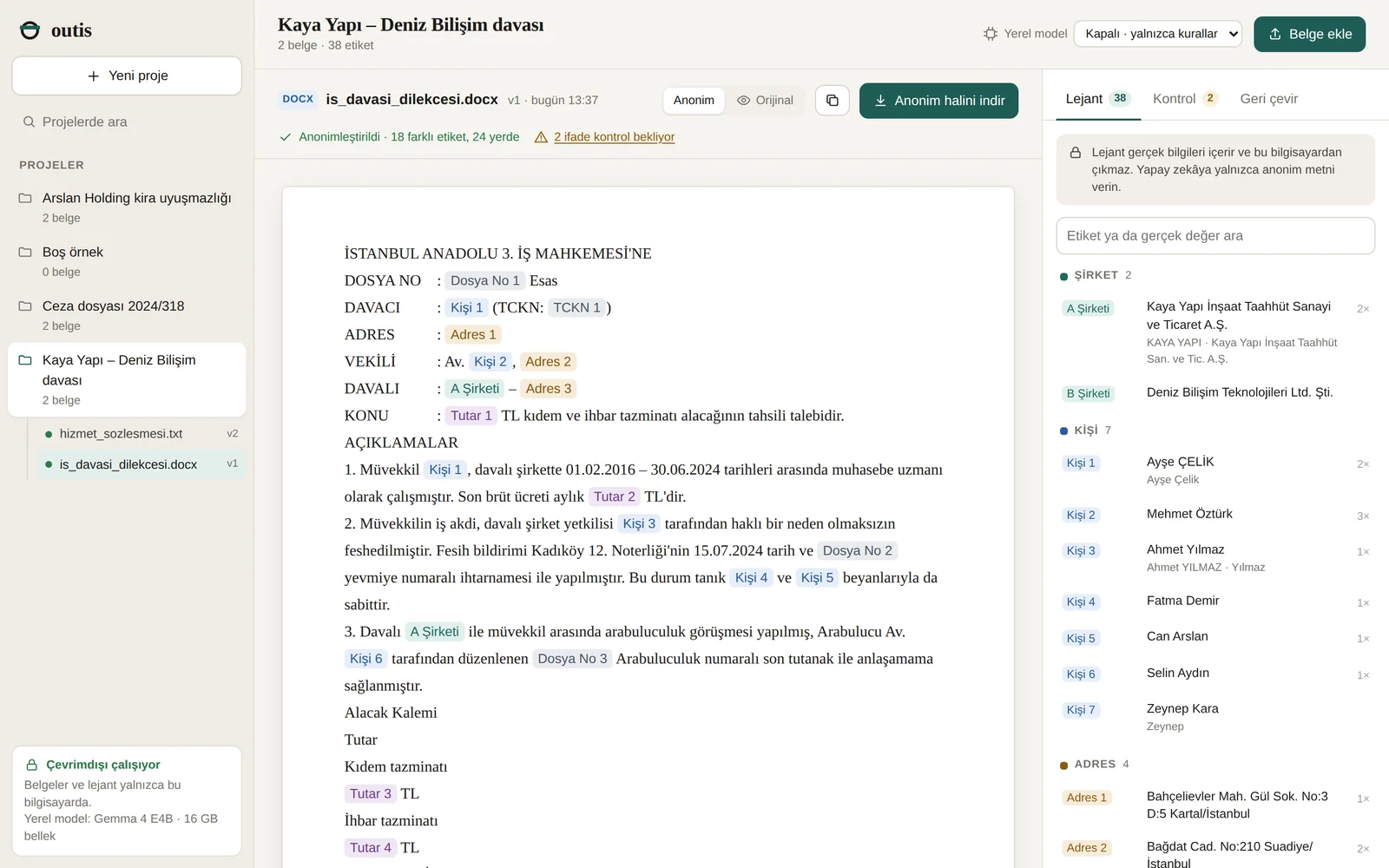Focus the Etiket ya da gerçek değer search field
Viewport: 1389px width, 868px height.
(x=1215, y=236)
